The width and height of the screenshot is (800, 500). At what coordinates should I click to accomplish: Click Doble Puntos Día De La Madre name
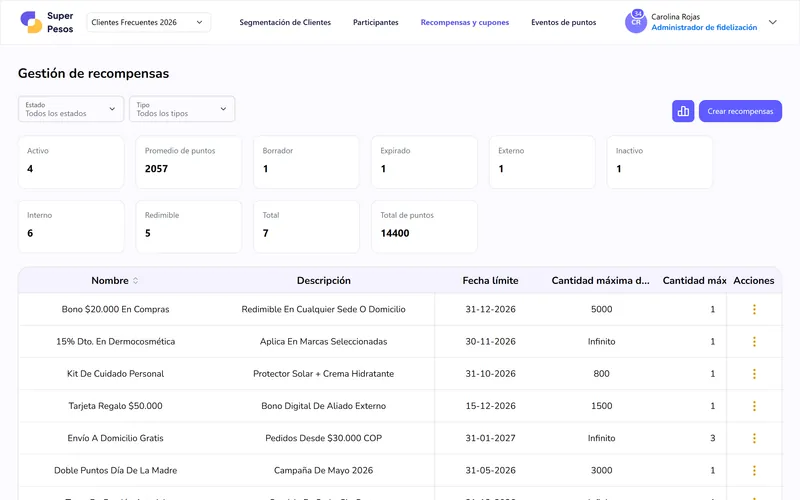pos(115,470)
